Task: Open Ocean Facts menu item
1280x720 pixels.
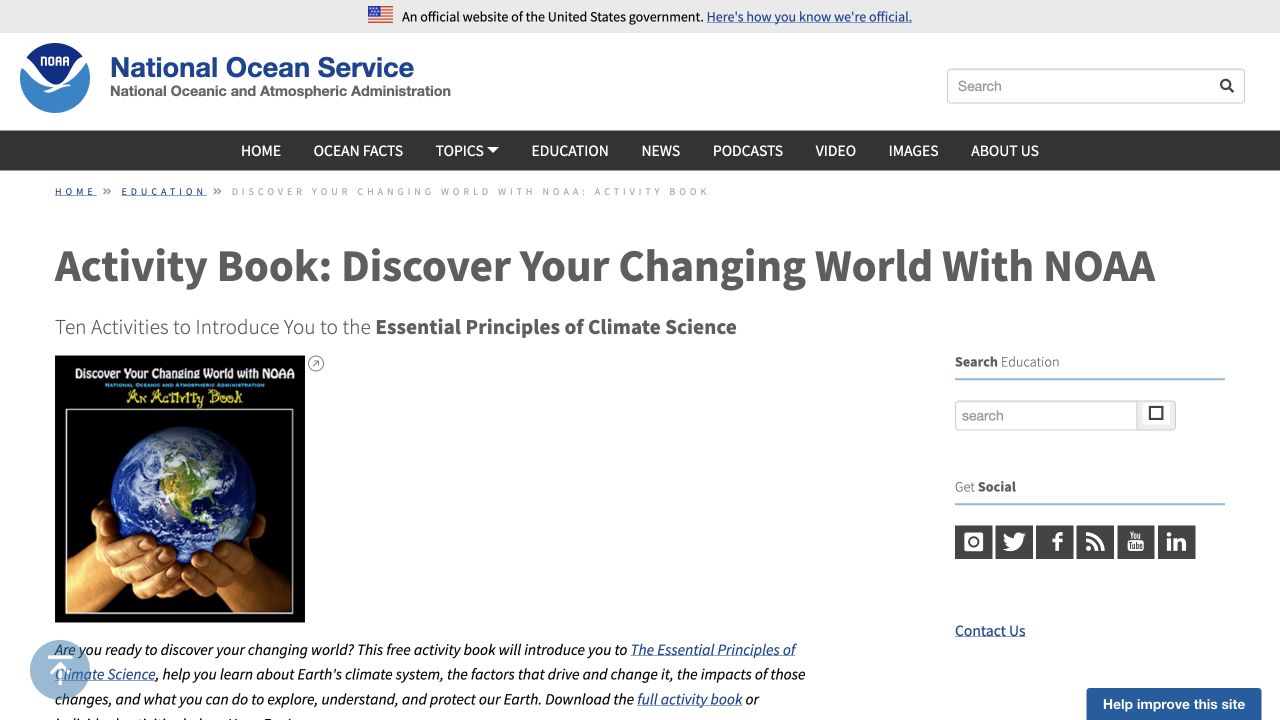Action: click(358, 151)
